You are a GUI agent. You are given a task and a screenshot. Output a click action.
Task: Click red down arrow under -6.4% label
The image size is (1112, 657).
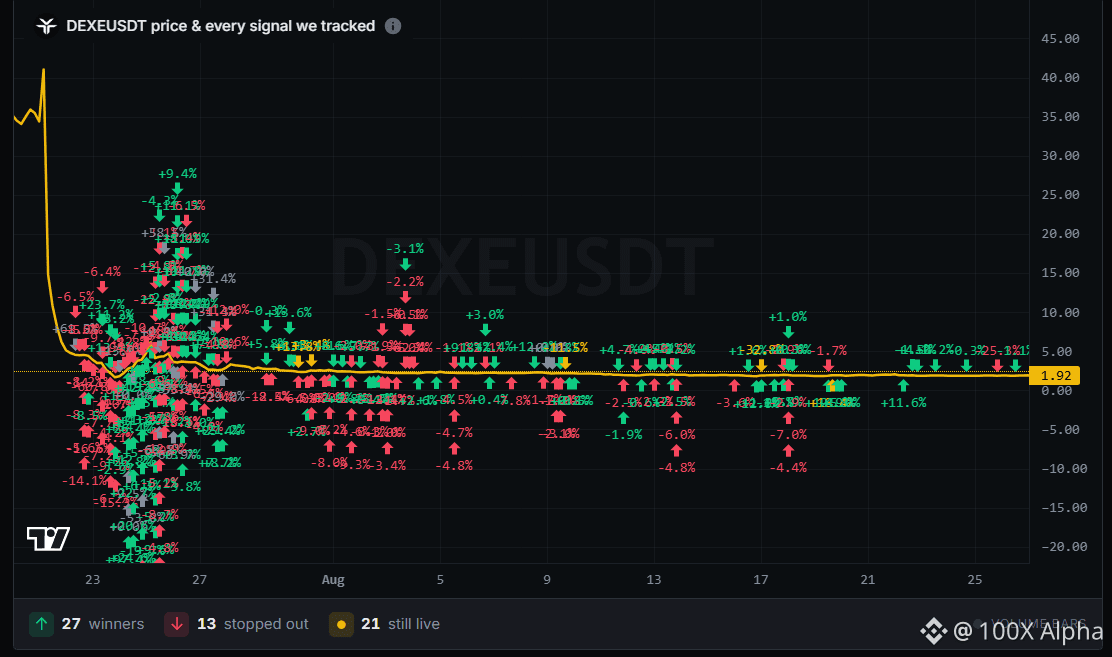tap(103, 287)
